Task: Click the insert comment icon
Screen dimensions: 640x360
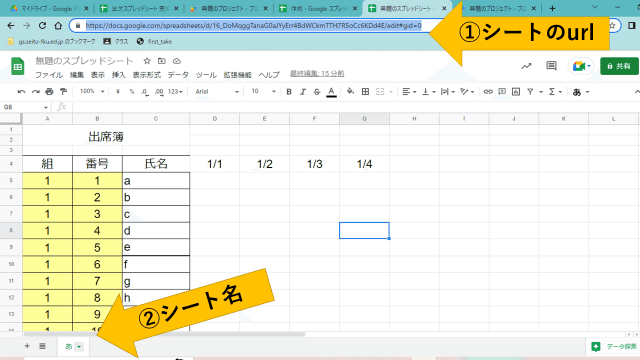Action: 502,92
